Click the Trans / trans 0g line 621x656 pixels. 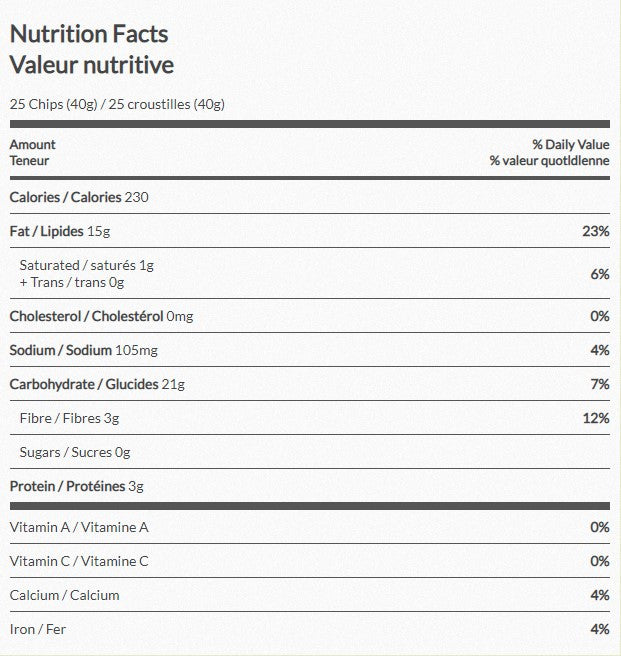coord(72,282)
